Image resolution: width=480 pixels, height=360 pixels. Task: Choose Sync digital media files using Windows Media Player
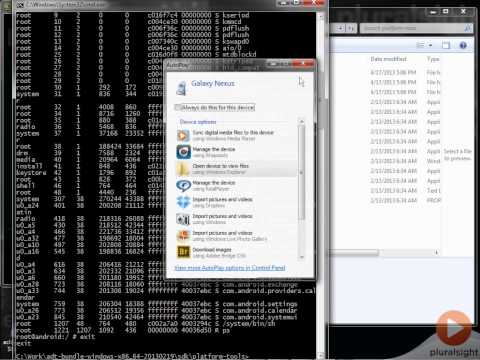pyautogui.click(x=236, y=135)
